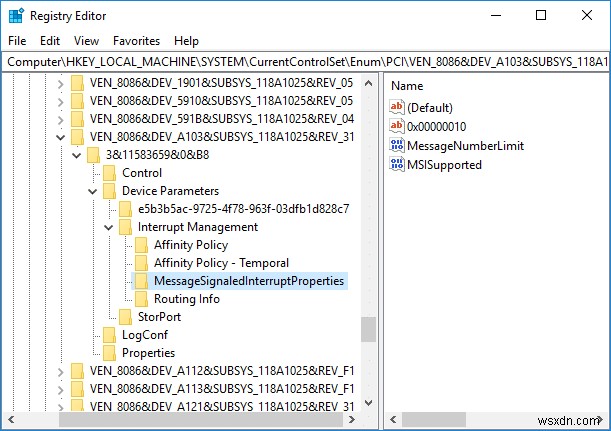Click the (Default) string value icon

[397, 107]
